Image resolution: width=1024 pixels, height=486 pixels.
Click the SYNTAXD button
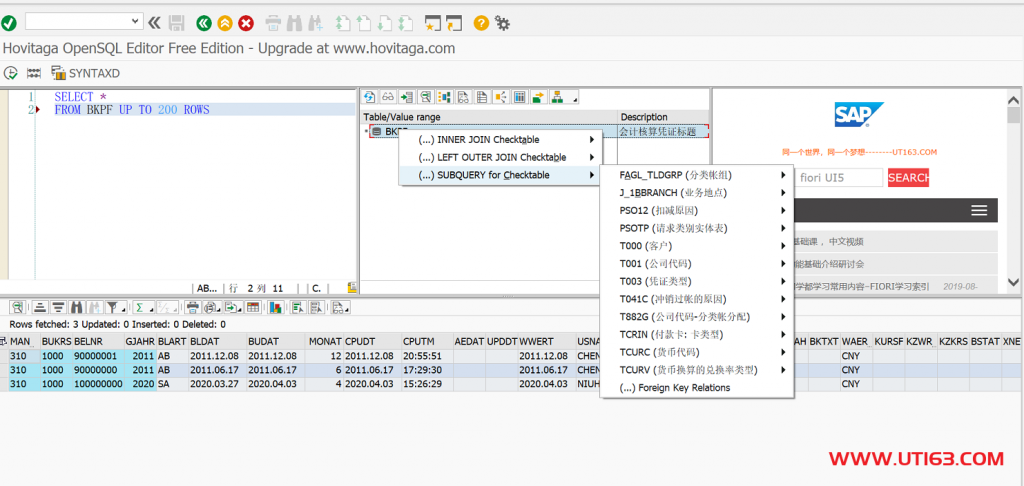86,73
